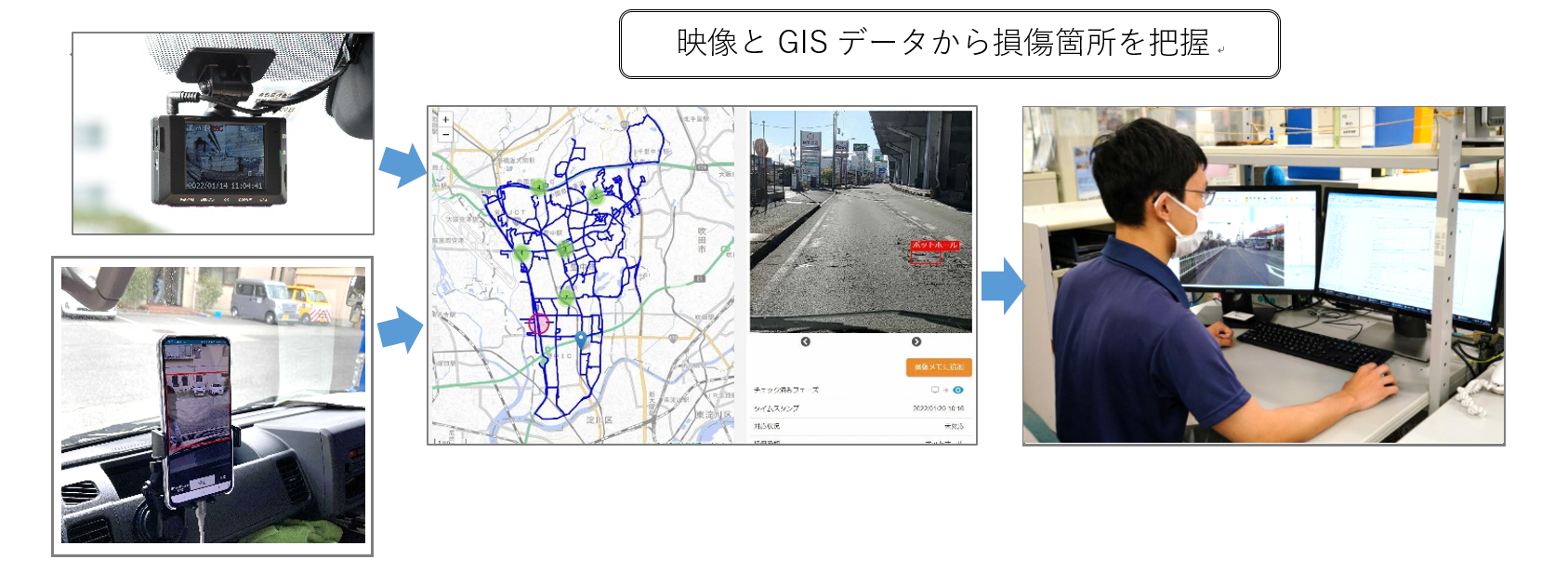Screen dimensions: 1568x586
Task: Click the red ポットホール detection label
Action: coord(935,246)
